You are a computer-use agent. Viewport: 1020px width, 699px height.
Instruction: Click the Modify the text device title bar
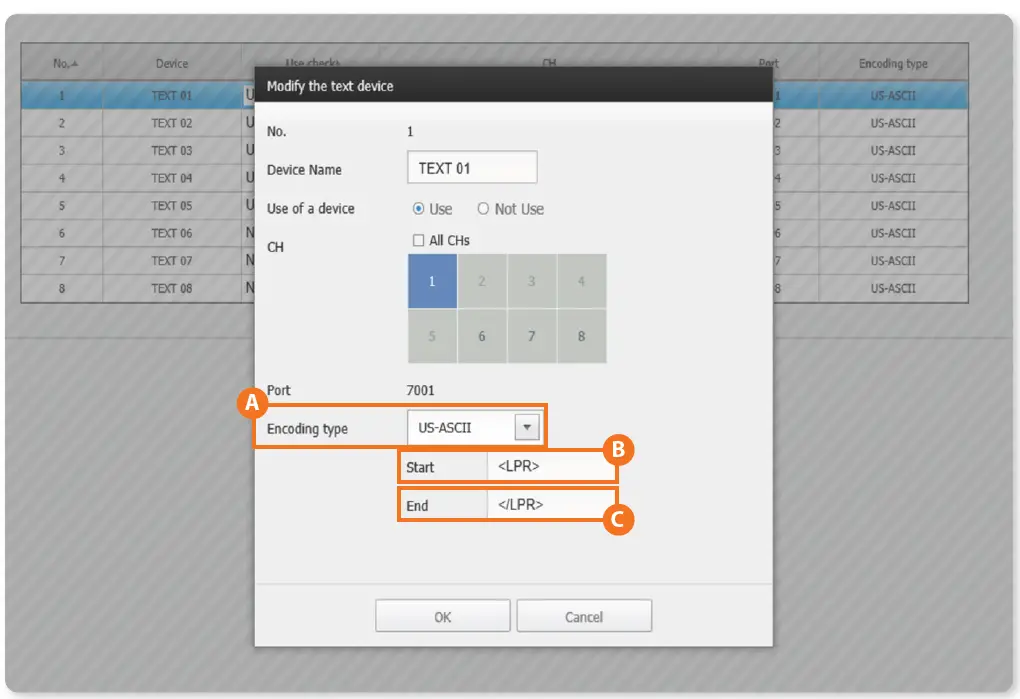513,85
